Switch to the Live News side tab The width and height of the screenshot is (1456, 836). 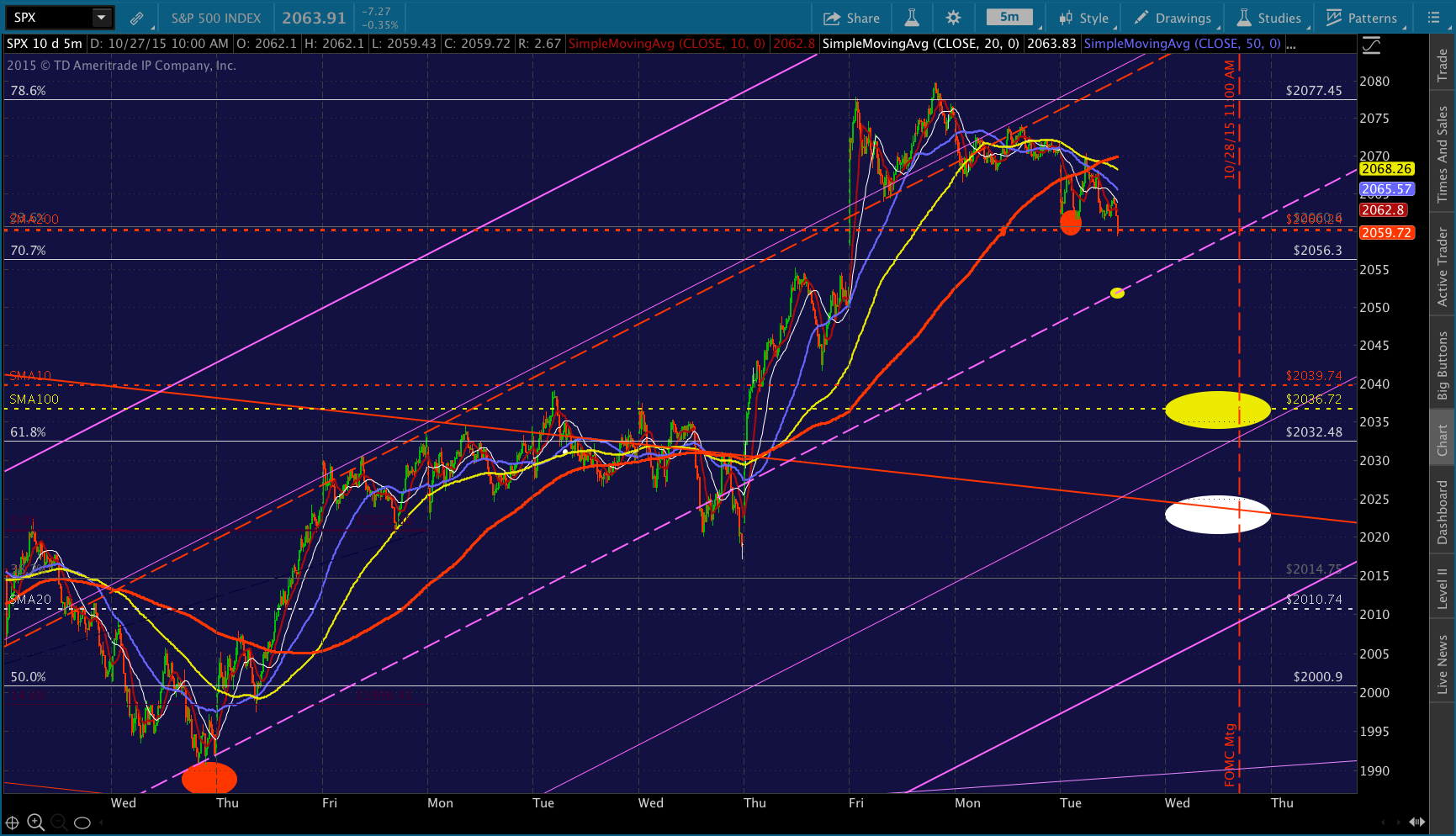[x=1443, y=664]
